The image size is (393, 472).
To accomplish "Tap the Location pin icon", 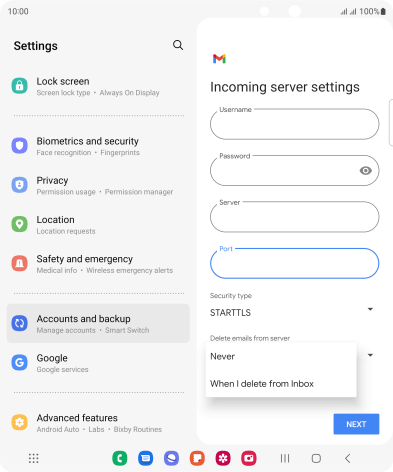I will pyautogui.click(x=20, y=224).
